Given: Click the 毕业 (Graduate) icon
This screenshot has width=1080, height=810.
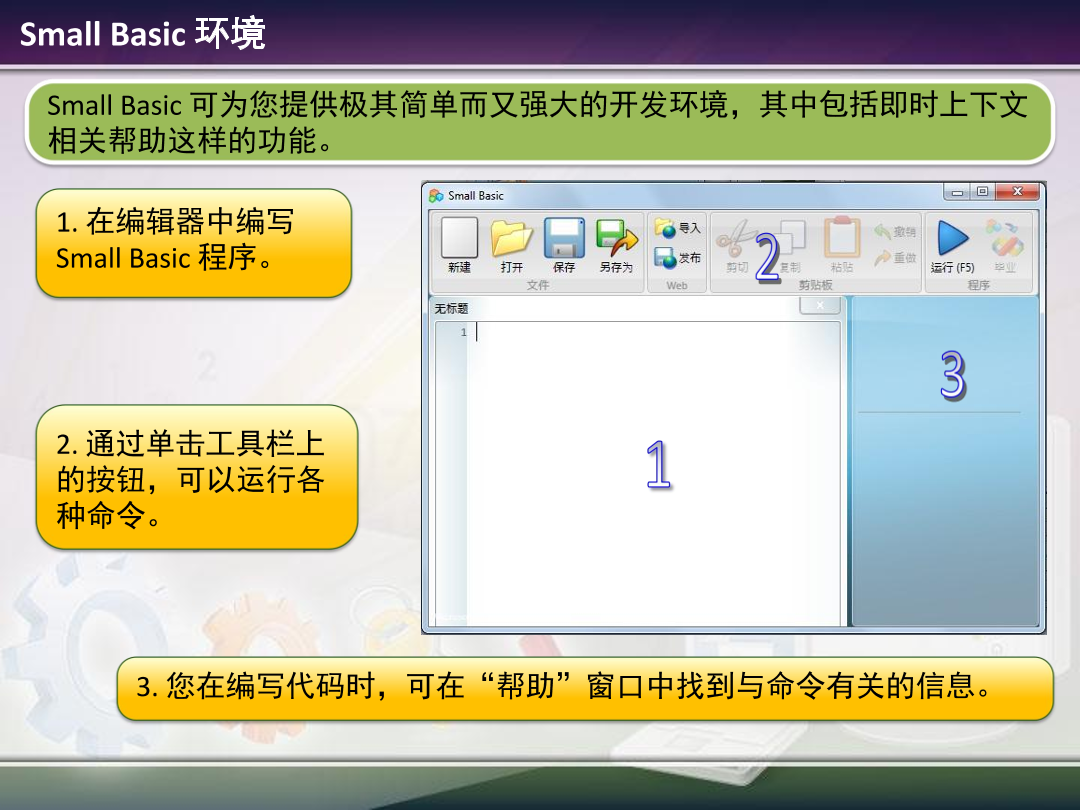Looking at the screenshot, I should tap(1004, 240).
